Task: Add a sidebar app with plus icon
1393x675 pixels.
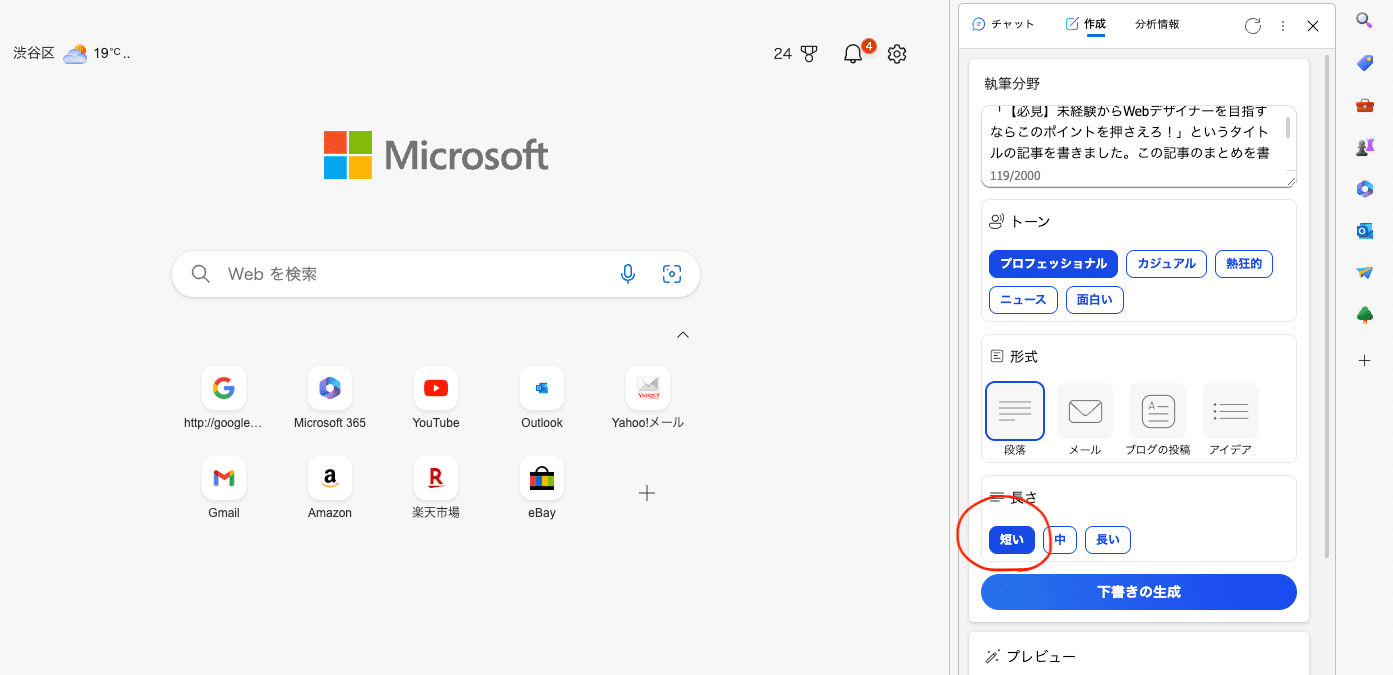Action: coord(1364,360)
